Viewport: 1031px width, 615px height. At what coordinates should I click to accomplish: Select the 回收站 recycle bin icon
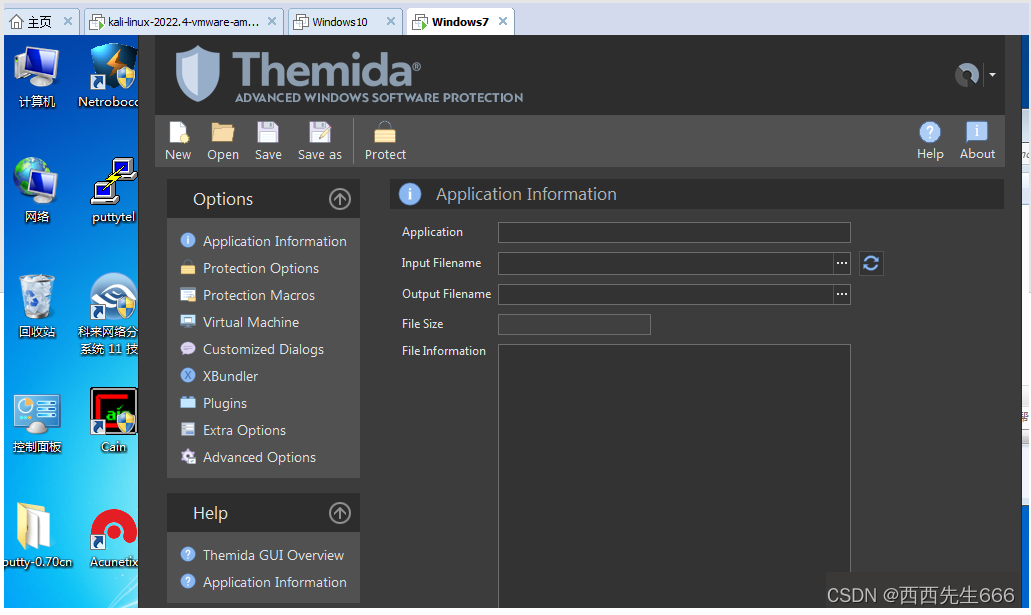coord(37,306)
